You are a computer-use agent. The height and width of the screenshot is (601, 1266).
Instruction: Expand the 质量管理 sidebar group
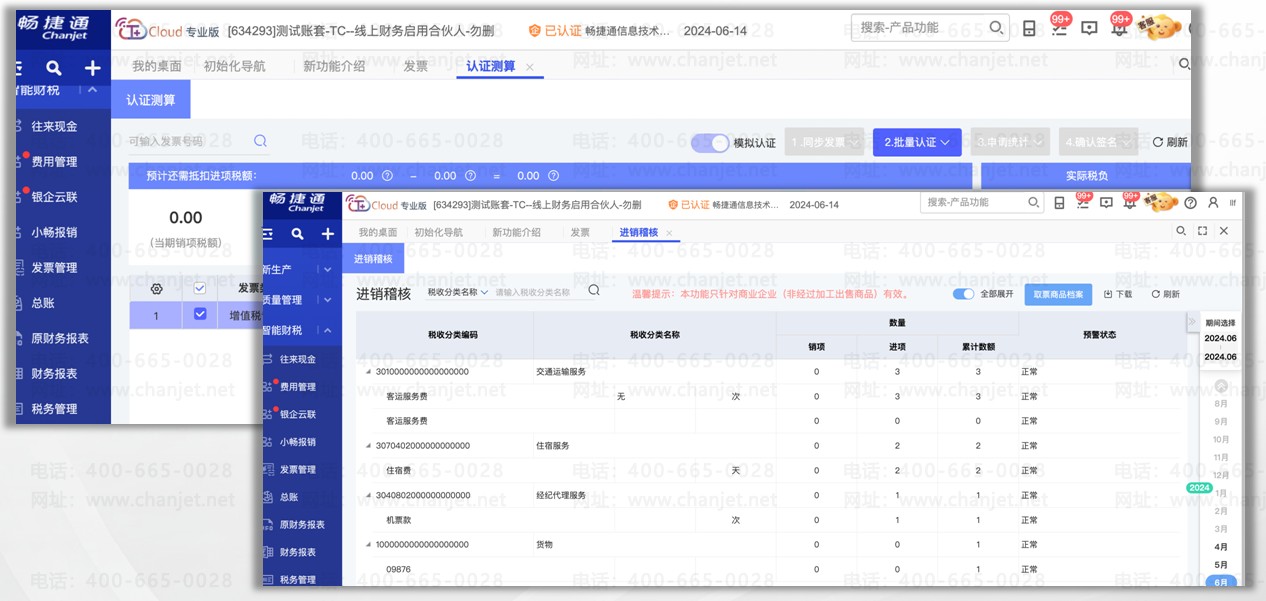click(327, 300)
